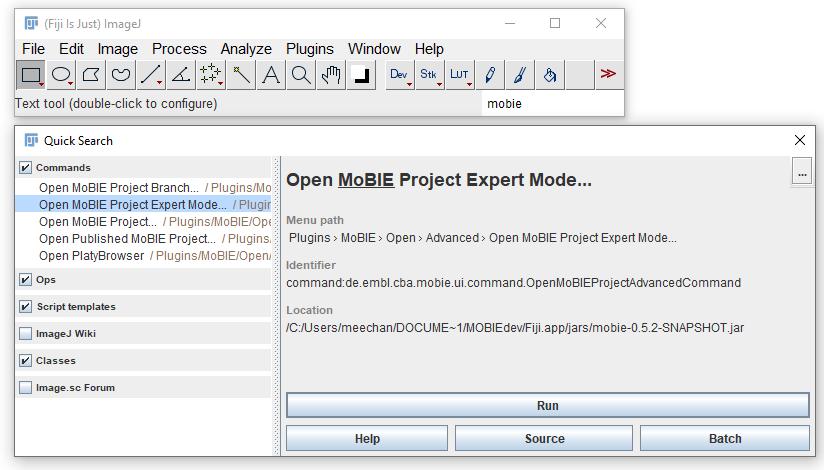Viewport: 824px width, 470px height.
Task: Select the Angle tool
Action: tap(181, 75)
